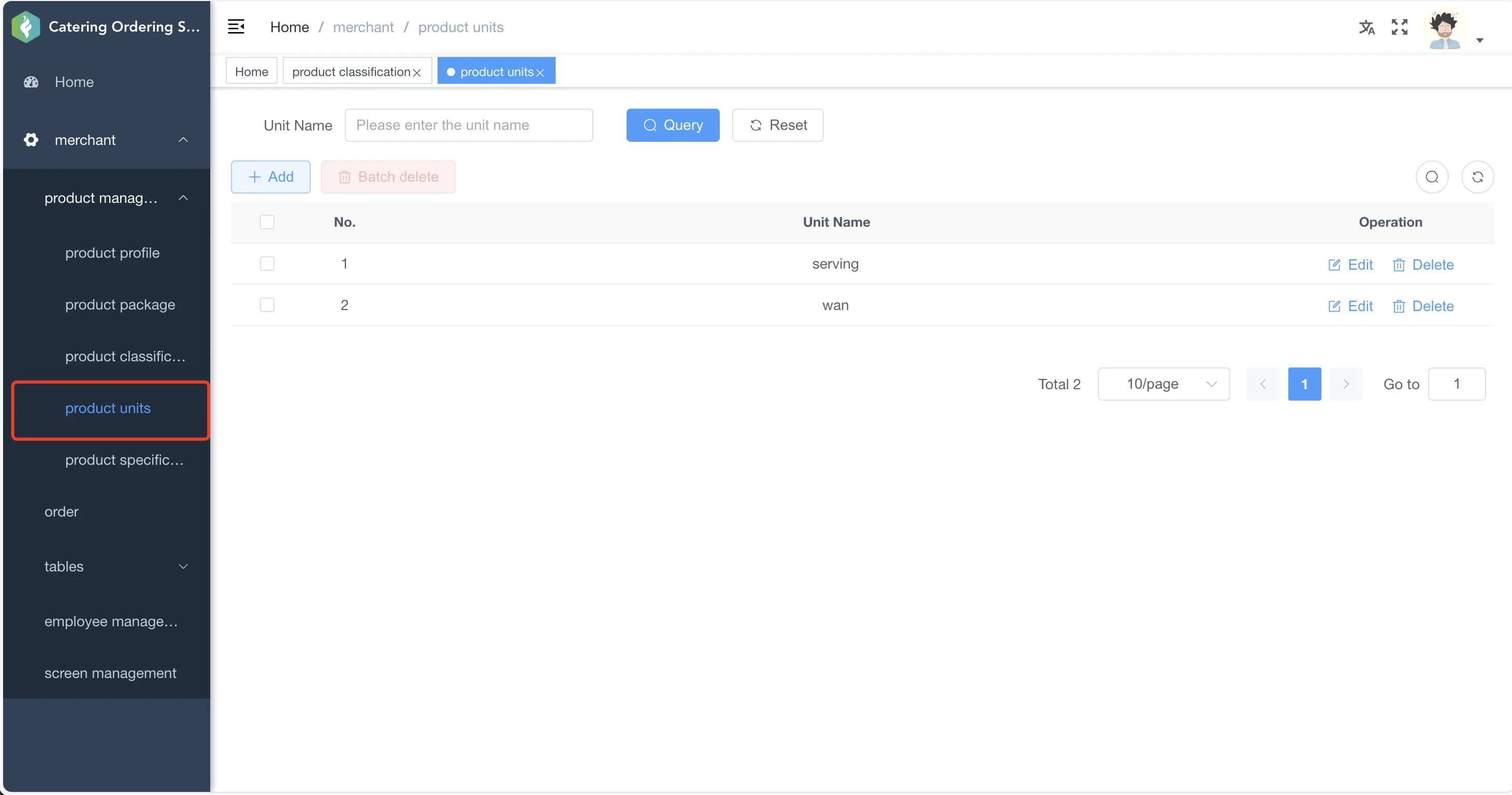This screenshot has height=795, width=1512.
Task: Expand the avatar dropdown caret
Action: (x=1480, y=40)
